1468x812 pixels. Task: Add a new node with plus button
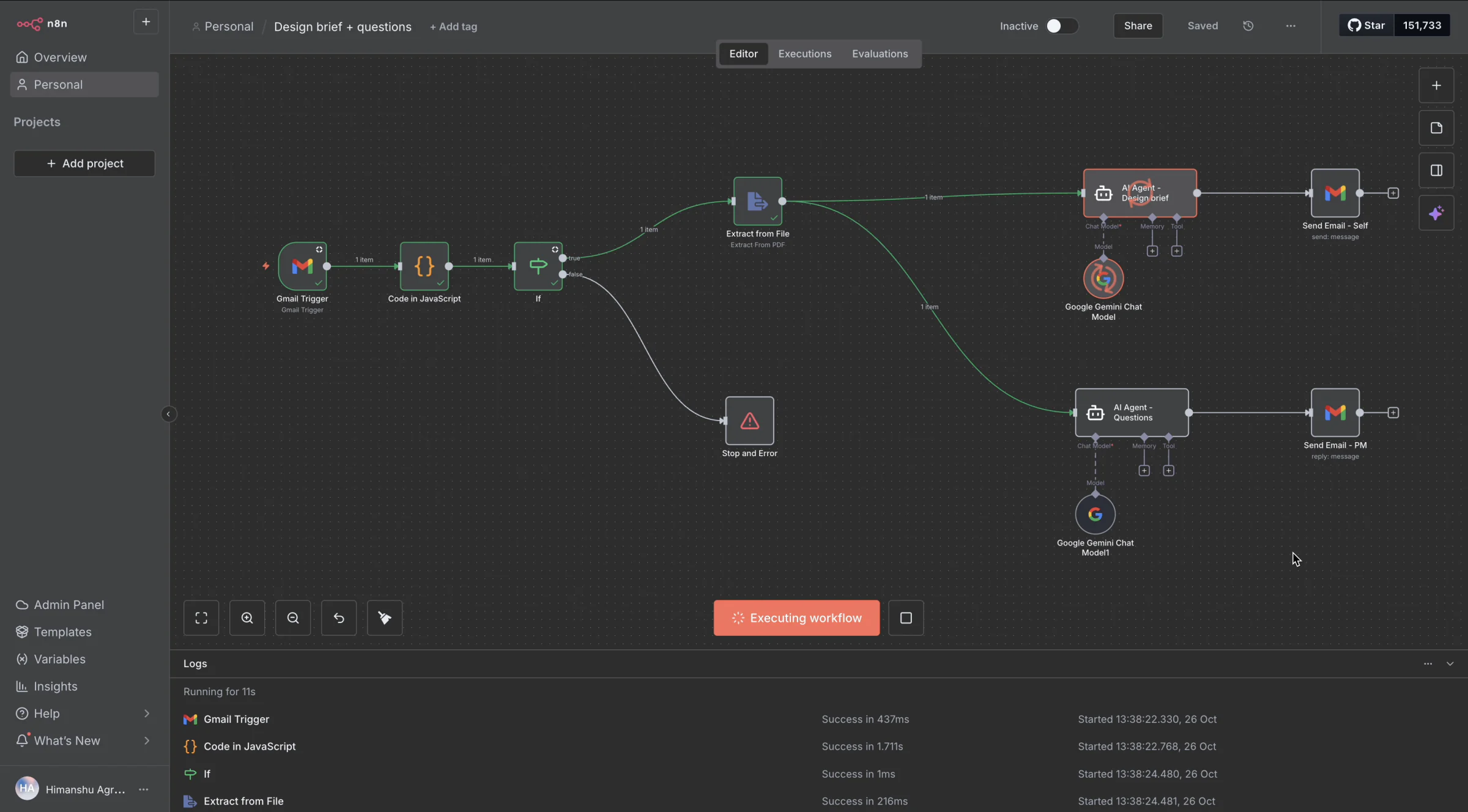point(1436,86)
